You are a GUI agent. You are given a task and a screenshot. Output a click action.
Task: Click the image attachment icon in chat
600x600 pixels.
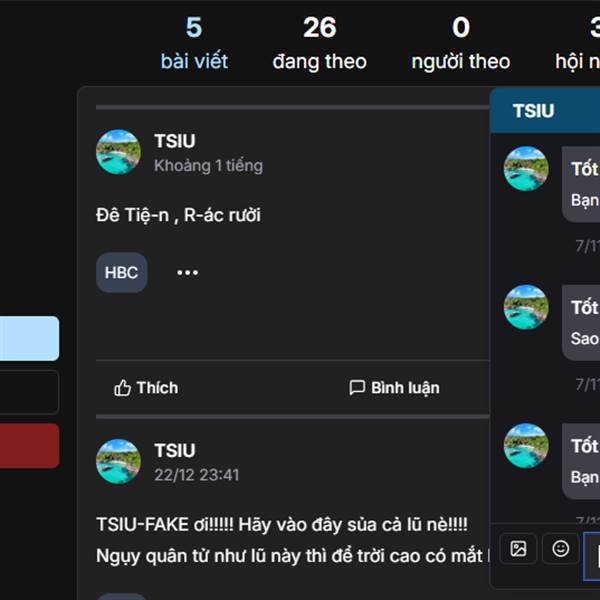pyautogui.click(x=518, y=549)
